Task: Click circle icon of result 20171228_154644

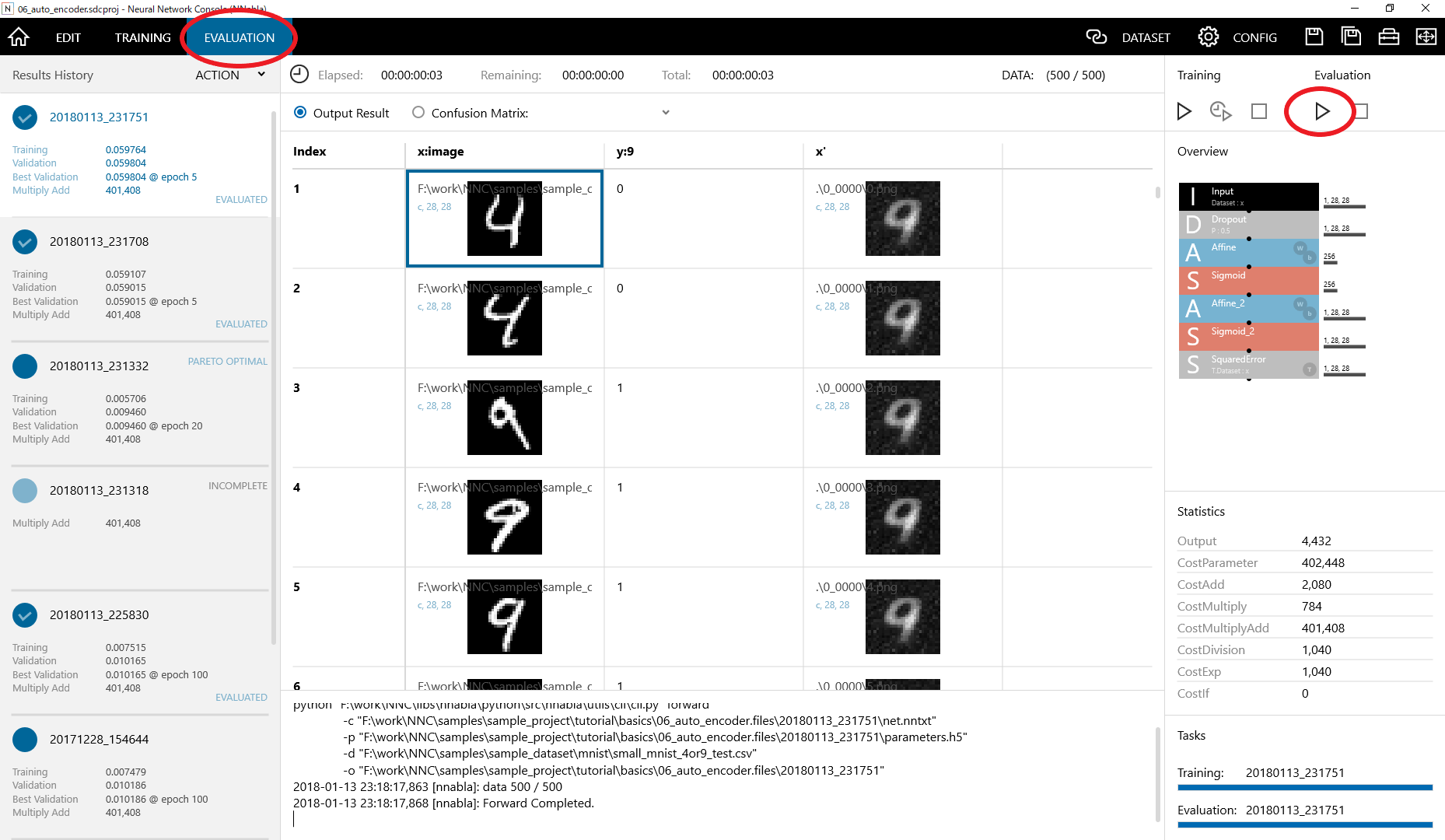Action: coord(25,740)
